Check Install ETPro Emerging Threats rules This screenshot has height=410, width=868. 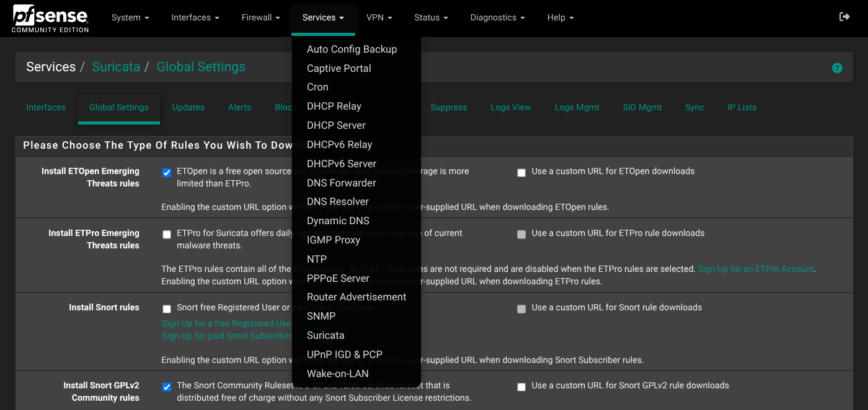pos(167,235)
